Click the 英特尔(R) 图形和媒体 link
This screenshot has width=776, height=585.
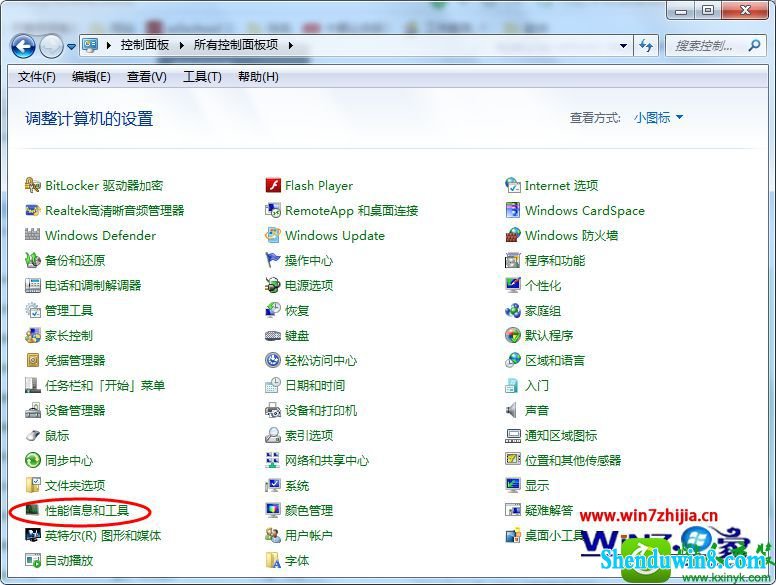coord(103,535)
